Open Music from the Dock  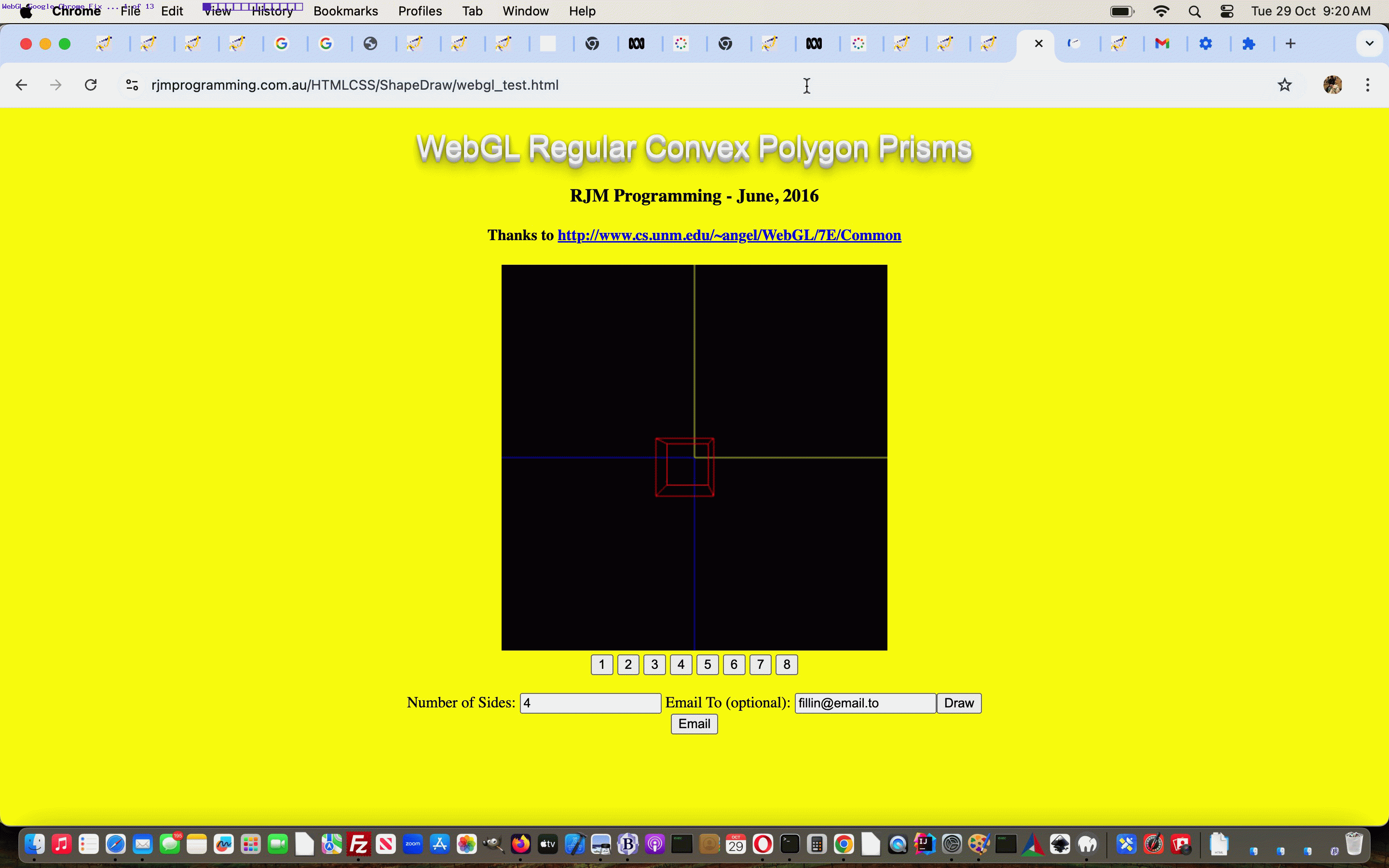61,844
